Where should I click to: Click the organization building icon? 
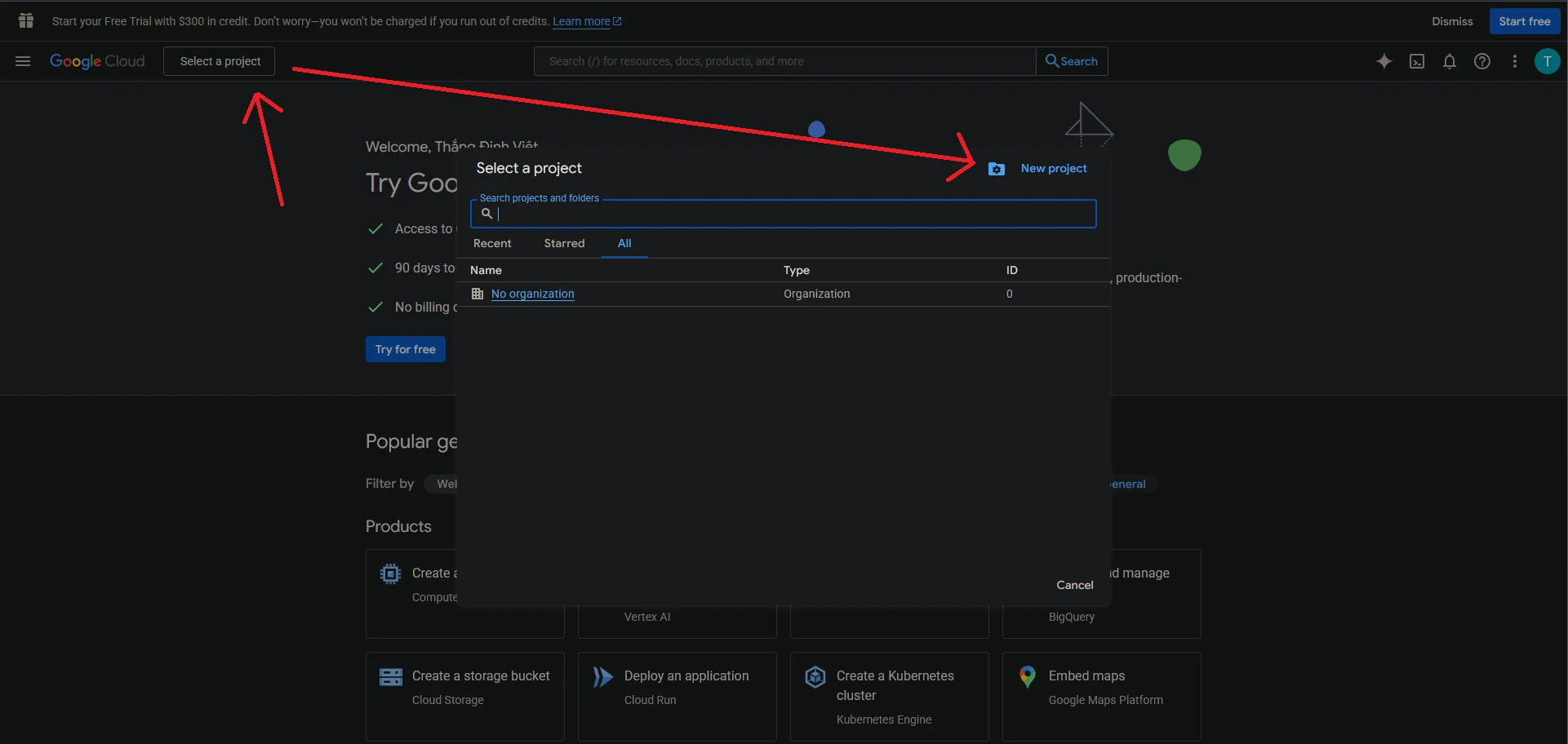click(x=478, y=294)
